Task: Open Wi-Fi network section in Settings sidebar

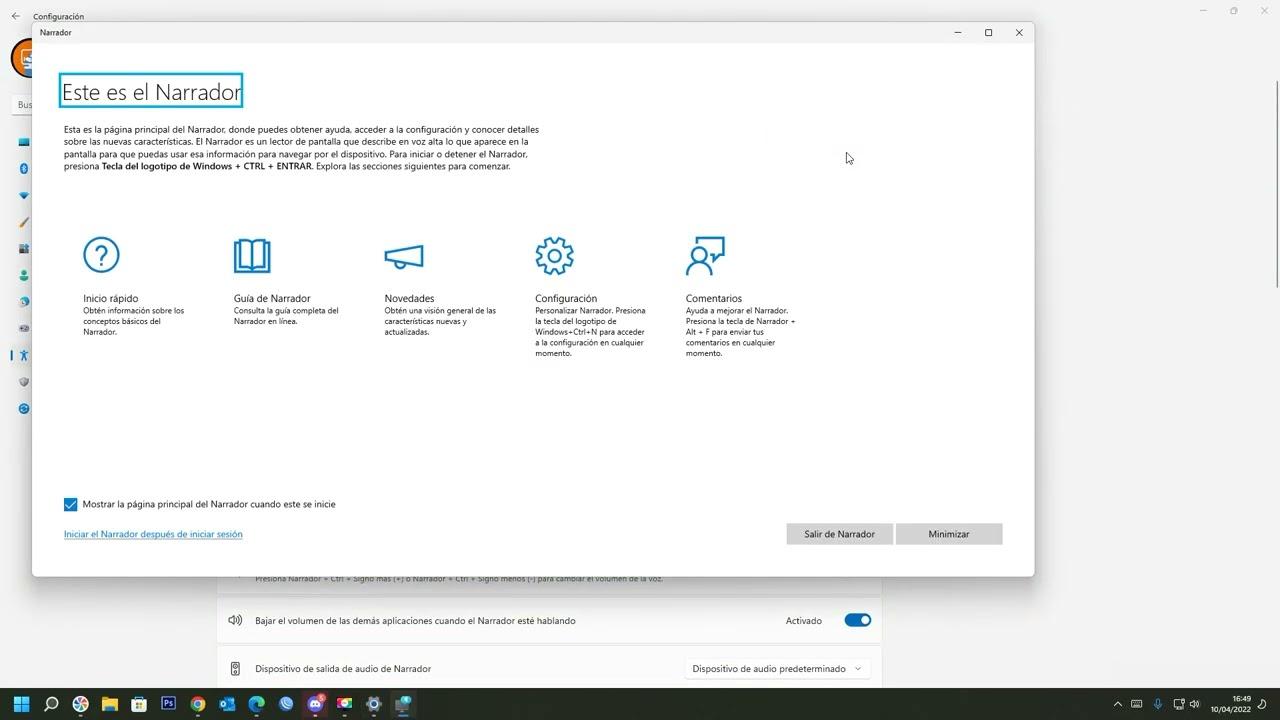Action: pyautogui.click(x=23, y=195)
